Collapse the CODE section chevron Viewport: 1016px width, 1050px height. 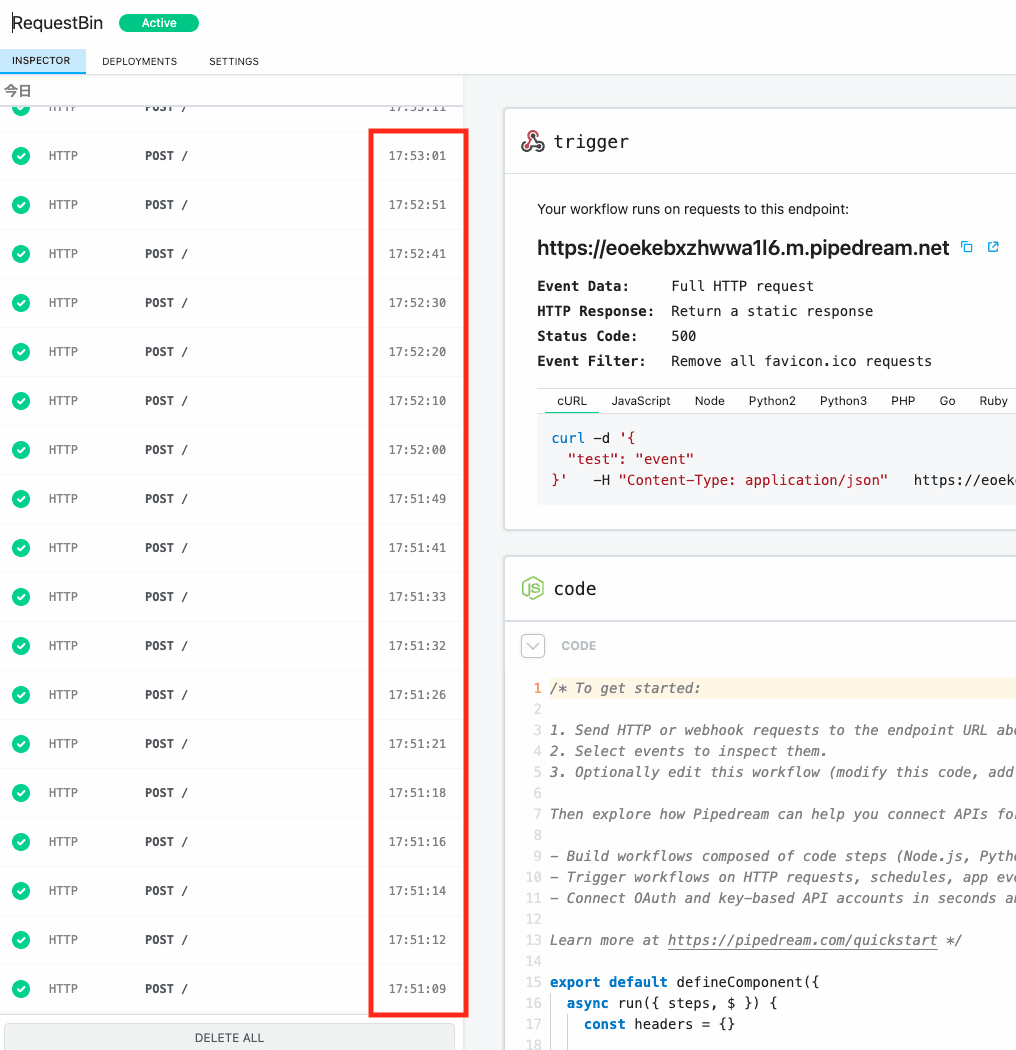(x=533, y=646)
